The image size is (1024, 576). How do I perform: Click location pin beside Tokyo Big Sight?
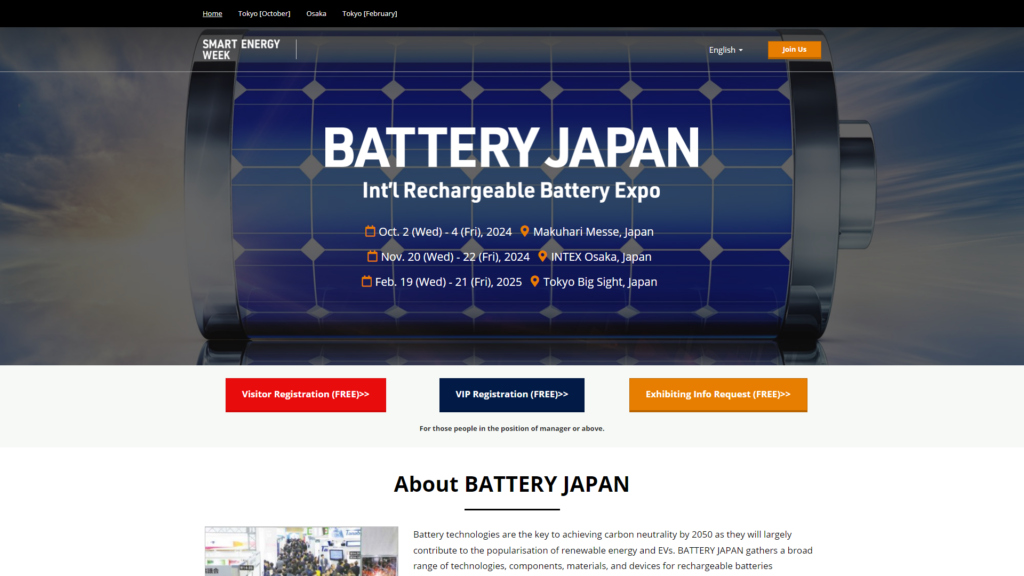(535, 281)
